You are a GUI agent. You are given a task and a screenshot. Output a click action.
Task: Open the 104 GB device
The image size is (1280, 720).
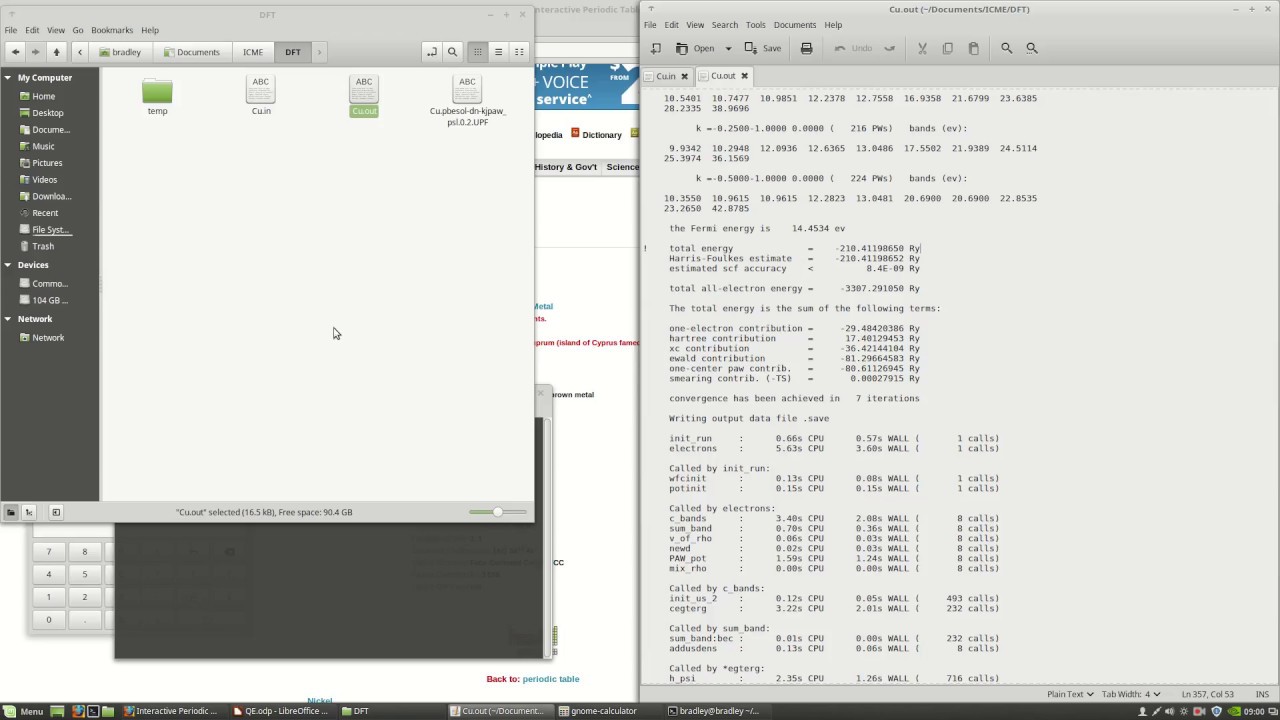(50, 300)
